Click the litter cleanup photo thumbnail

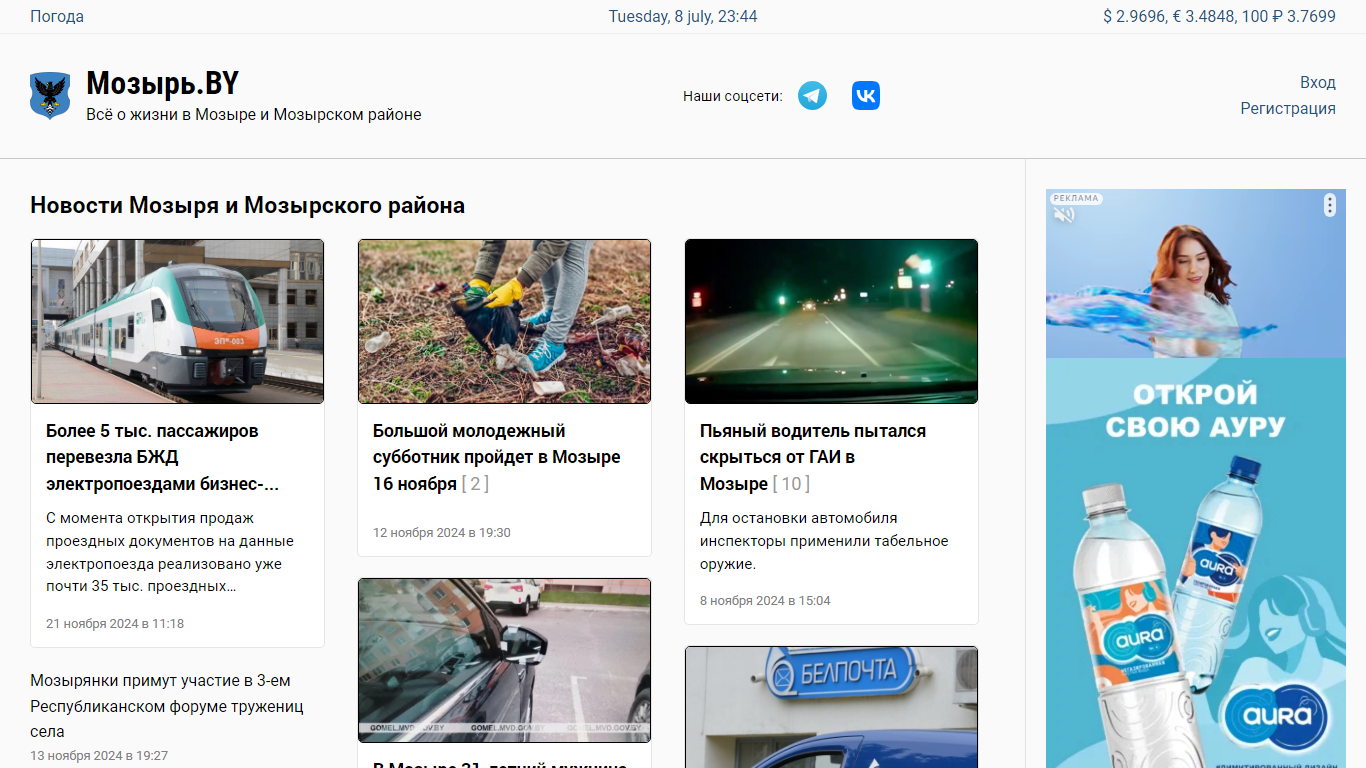coord(504,321)
